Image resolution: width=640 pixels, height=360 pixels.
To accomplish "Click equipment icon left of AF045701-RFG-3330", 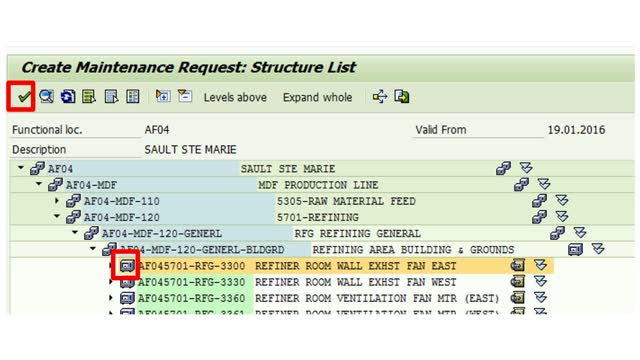I will click(127, 282).
